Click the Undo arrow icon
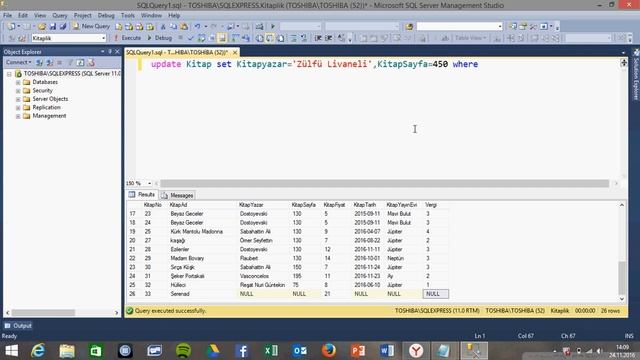640x360 pixels. 198,27
